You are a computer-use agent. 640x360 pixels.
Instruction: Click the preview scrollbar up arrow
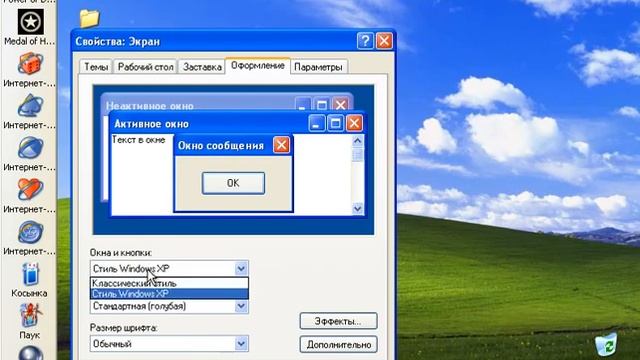click(358, 141)
